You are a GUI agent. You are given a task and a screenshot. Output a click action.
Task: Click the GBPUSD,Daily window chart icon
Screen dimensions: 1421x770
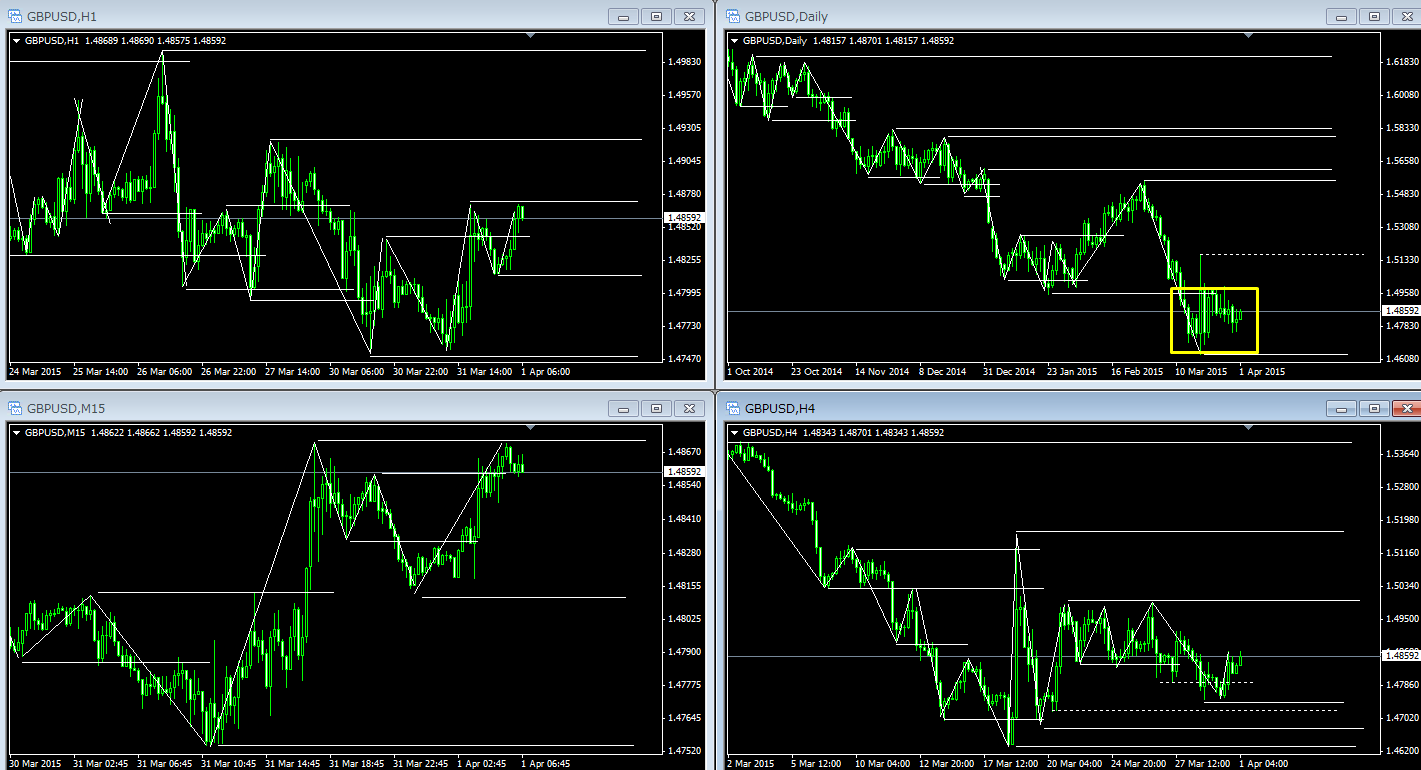point(732,16)
